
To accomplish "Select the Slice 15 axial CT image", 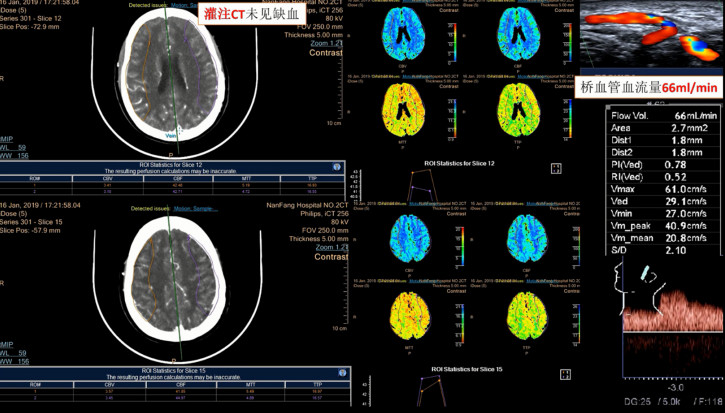I will point(175,280).
